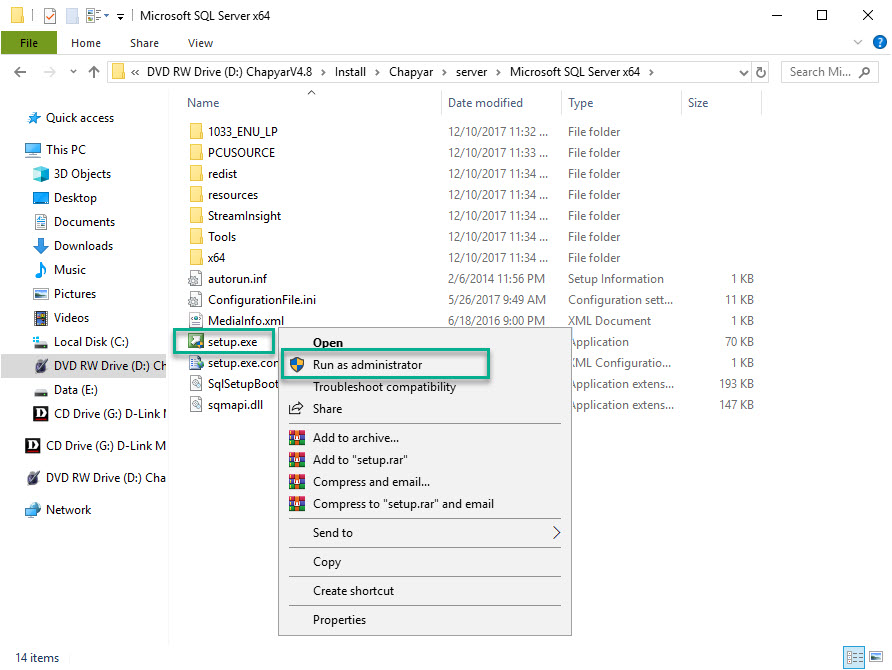892x670 pixels.
Task: Choose Compress to "setup.rar" and email
Action: [x=425, y=504]
